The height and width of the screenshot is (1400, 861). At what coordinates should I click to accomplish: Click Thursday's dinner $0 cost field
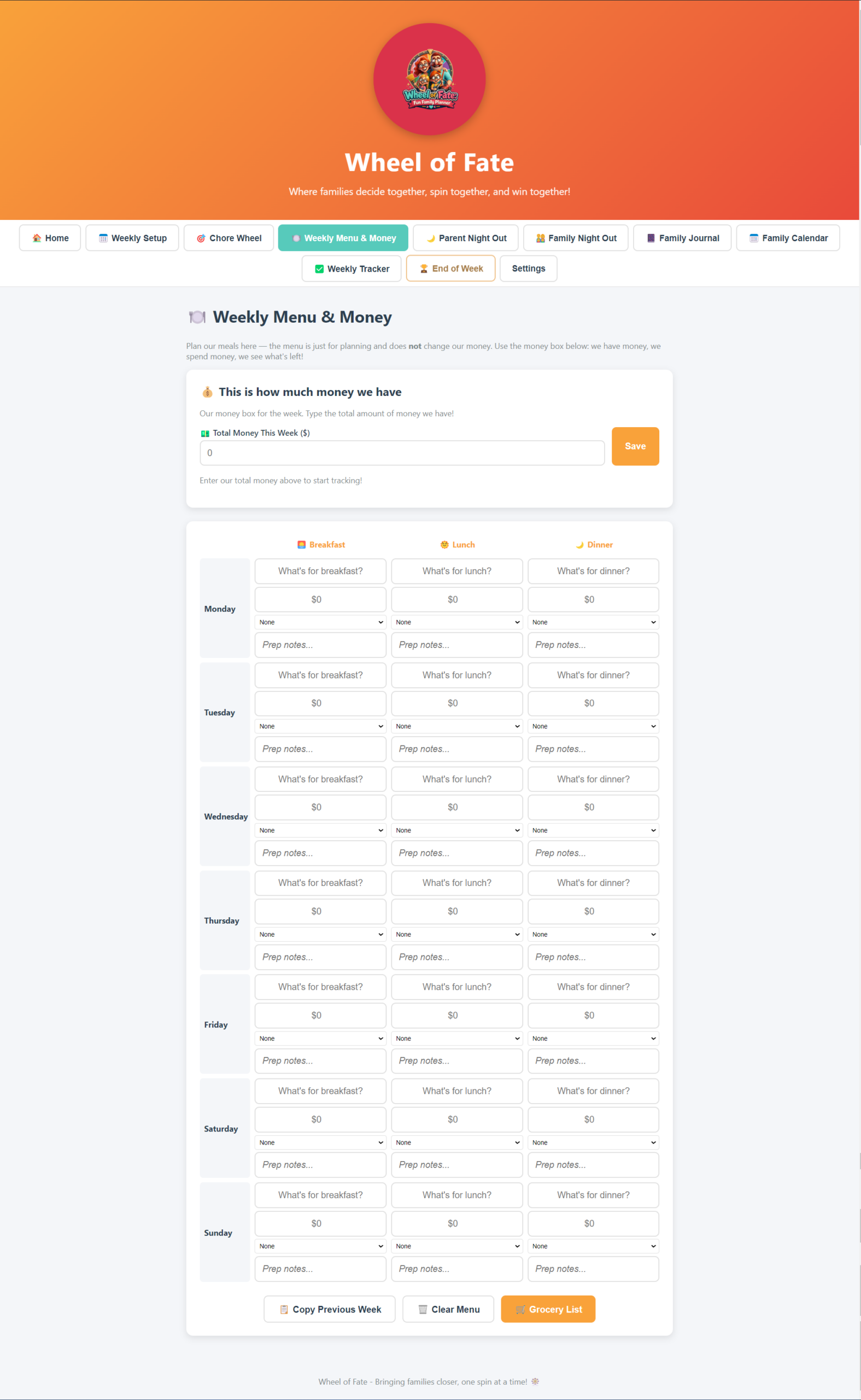tap(593, 911)
